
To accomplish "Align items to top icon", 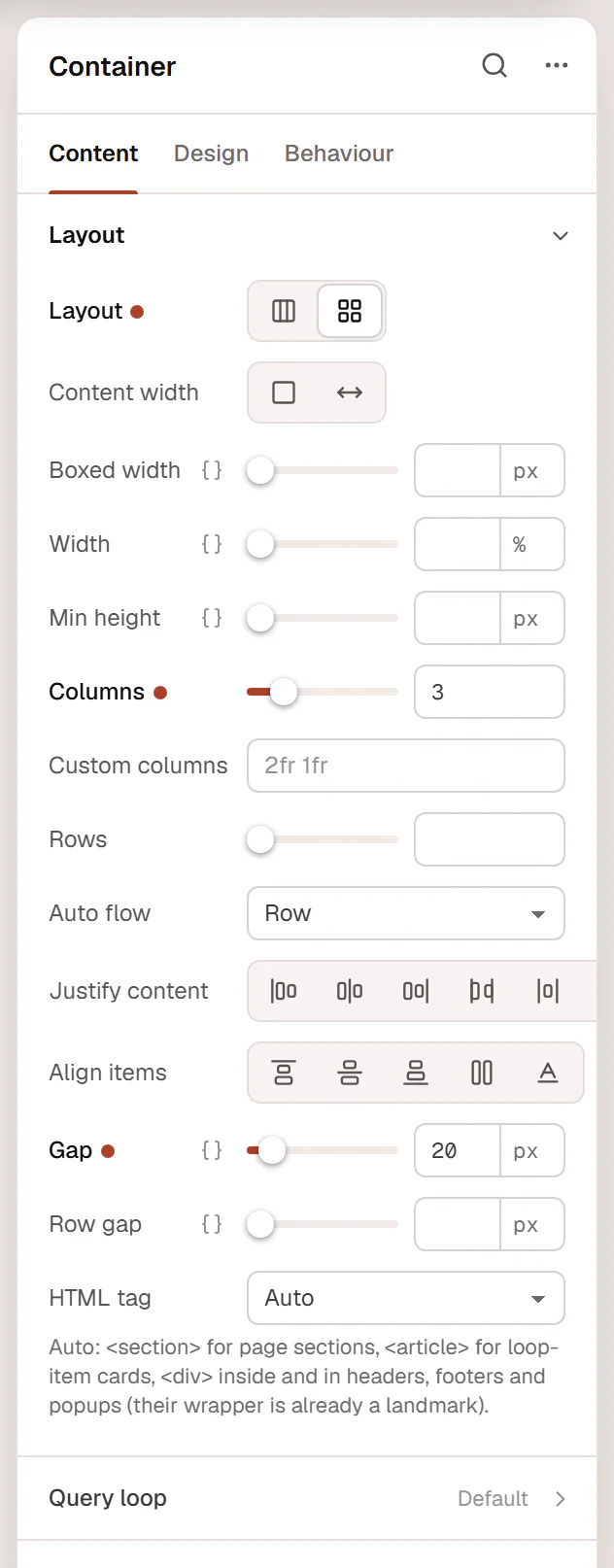I will click(284, 1073).
